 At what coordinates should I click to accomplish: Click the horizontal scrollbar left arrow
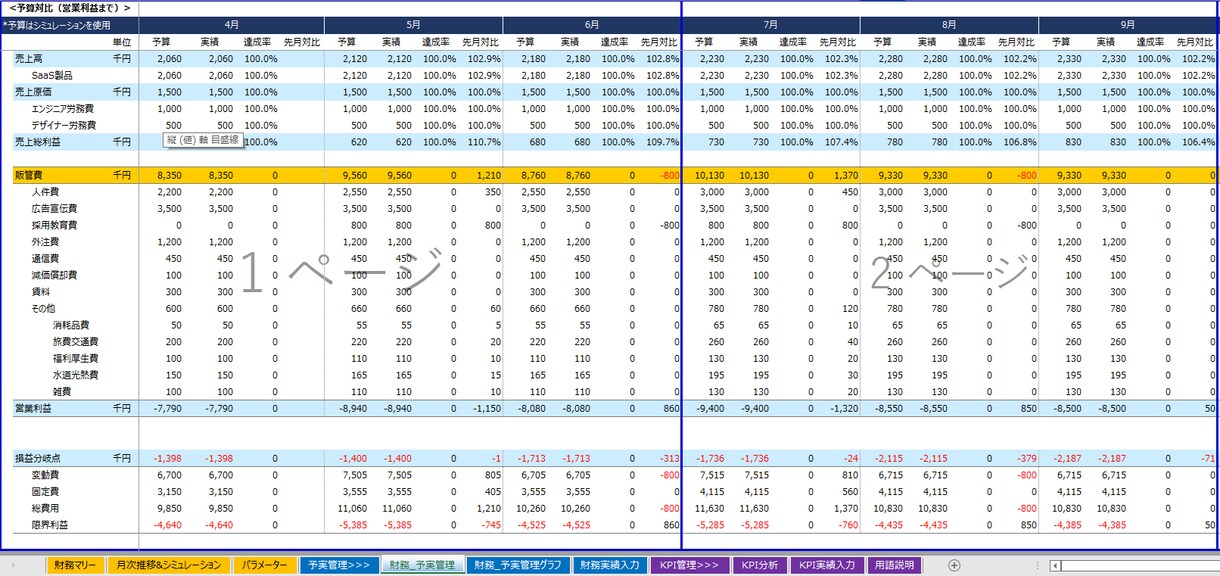(x=1056, y=565)
